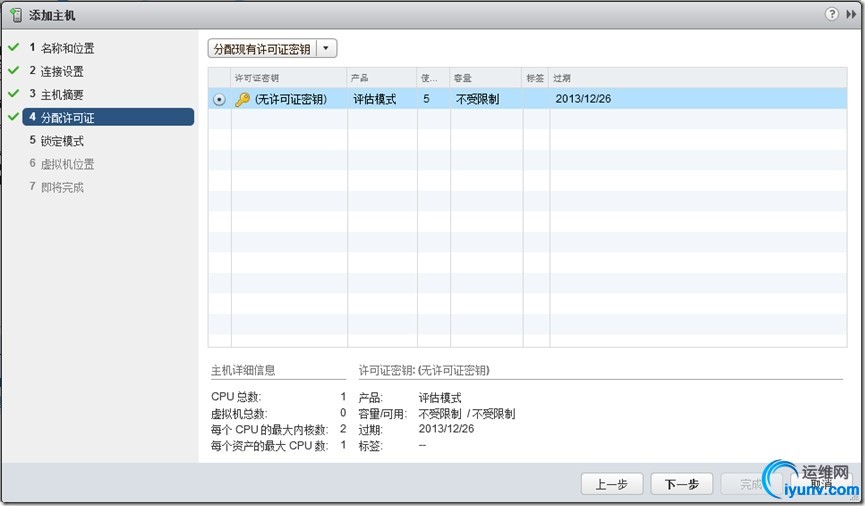Click the 每个资产的最大 CPU 数 label
Image resolution: width=865 pixels, height=506 pixels.
269,445
